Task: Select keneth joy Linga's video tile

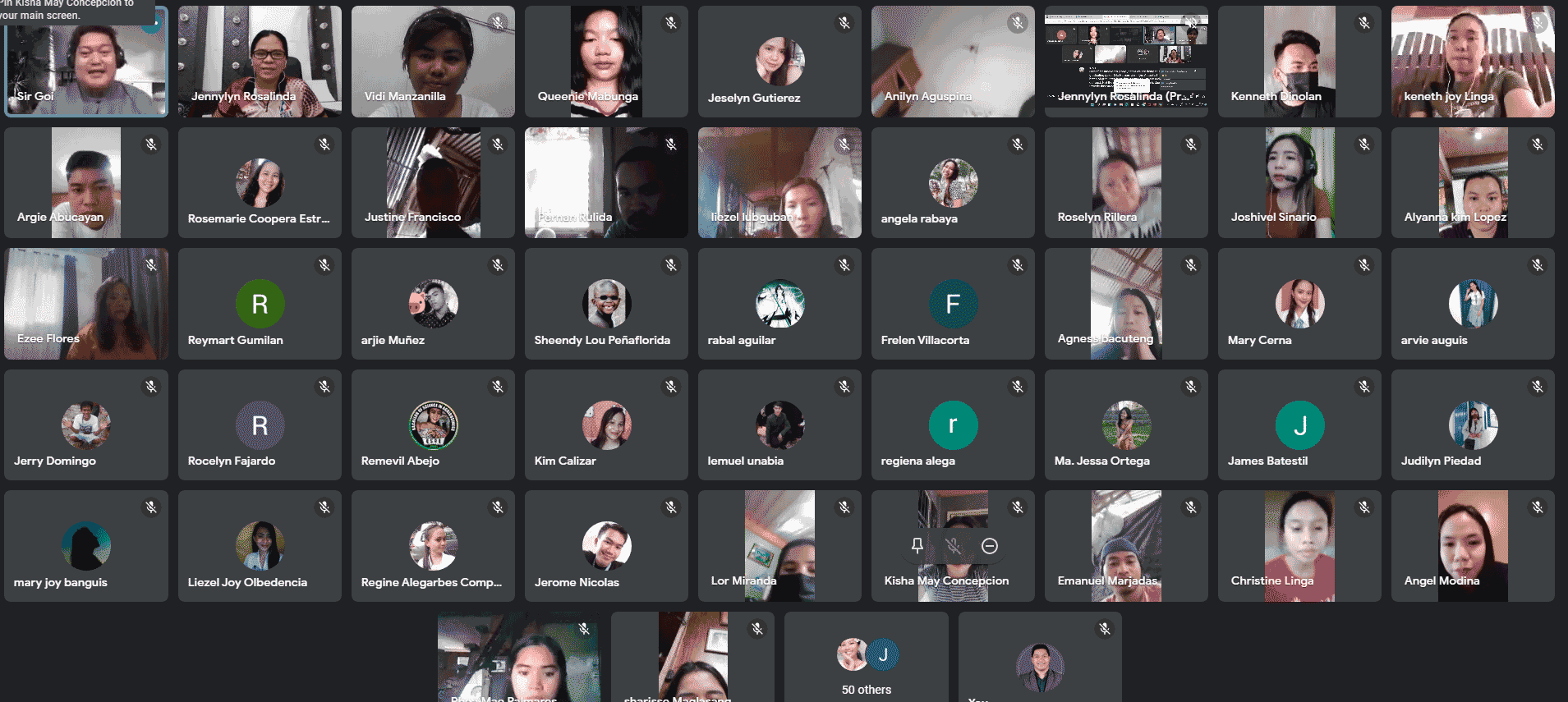Action: [1472, 62]
